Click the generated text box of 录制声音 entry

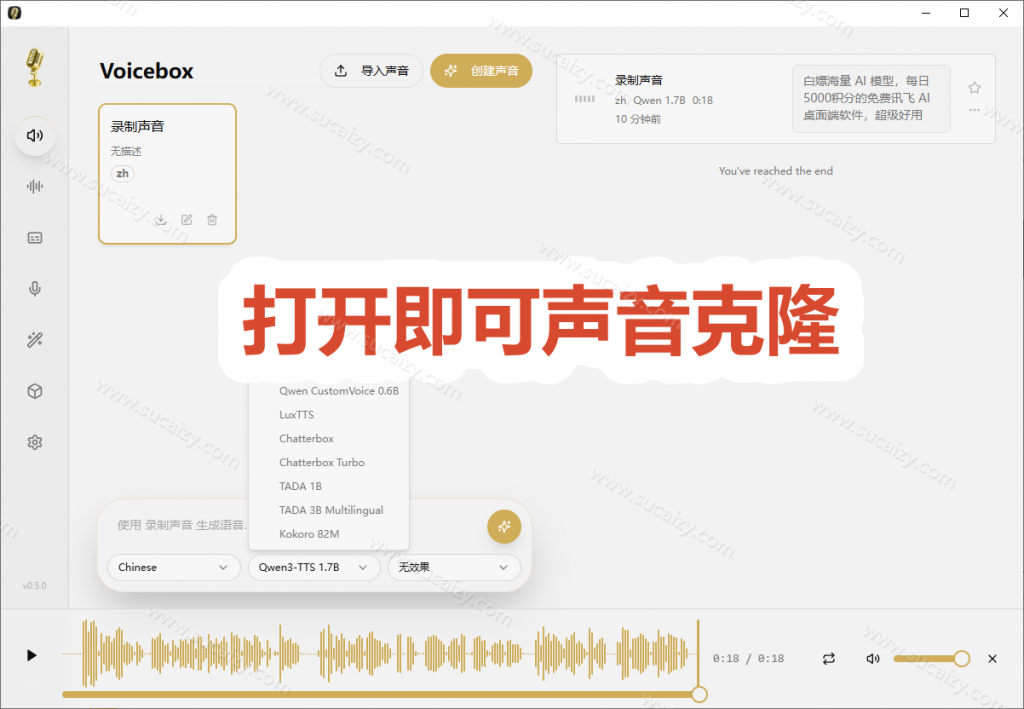point(871,99)
